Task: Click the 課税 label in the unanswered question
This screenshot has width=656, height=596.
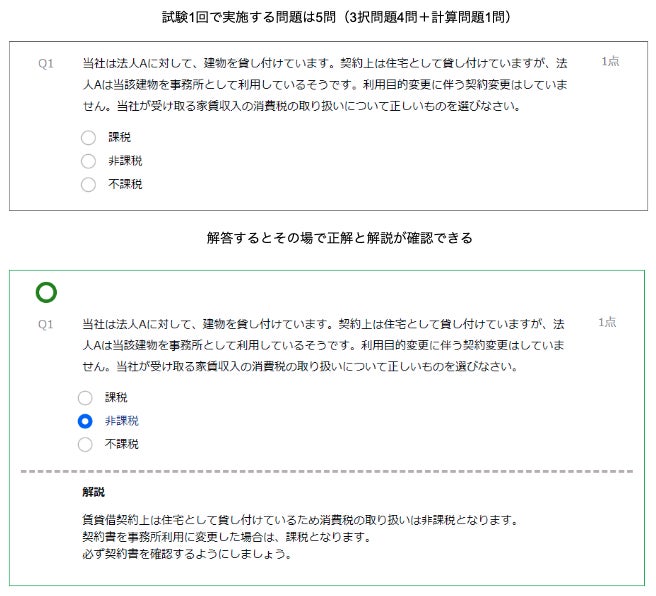Action: (x=120, y=137)
